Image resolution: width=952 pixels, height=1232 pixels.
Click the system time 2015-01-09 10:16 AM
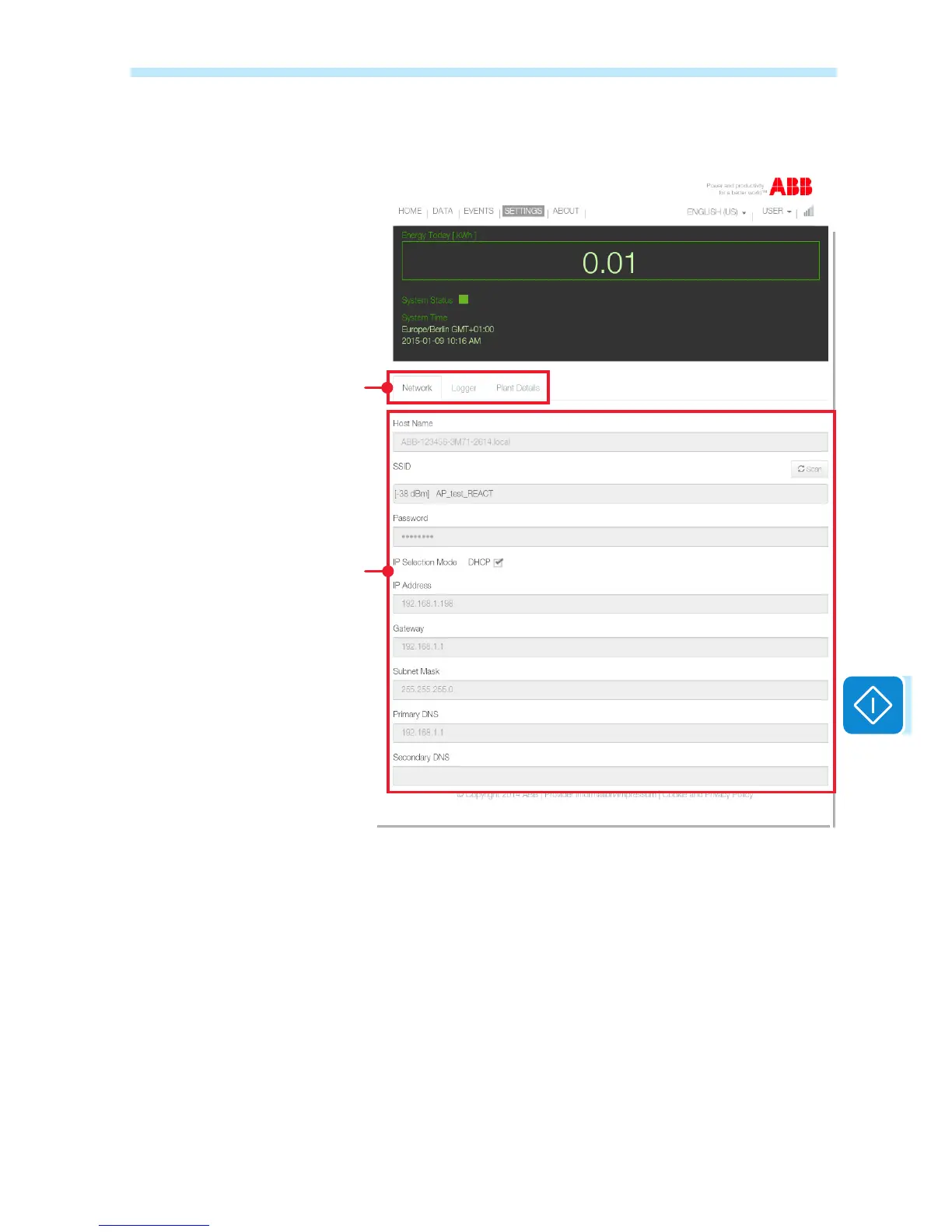(x=441, y=341)
